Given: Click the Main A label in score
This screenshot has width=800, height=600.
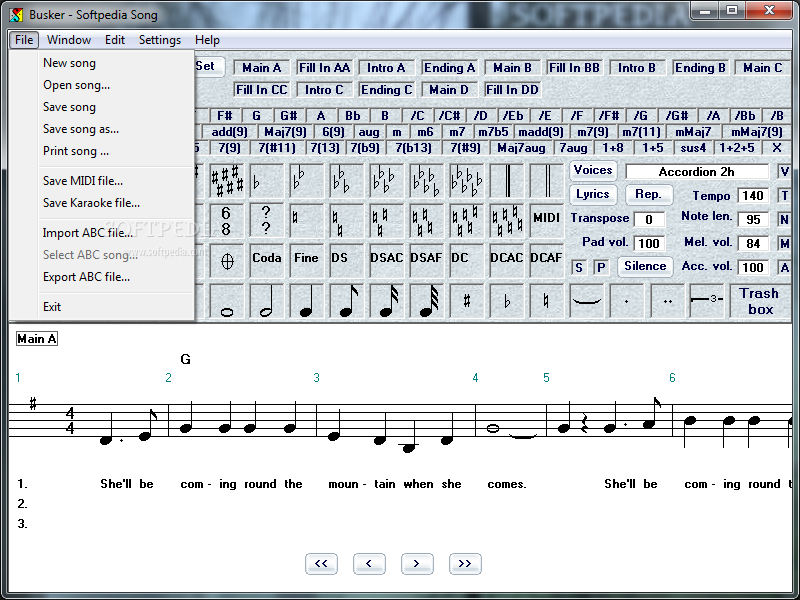Looking at the screenshot, I should (x=37, y=339).
